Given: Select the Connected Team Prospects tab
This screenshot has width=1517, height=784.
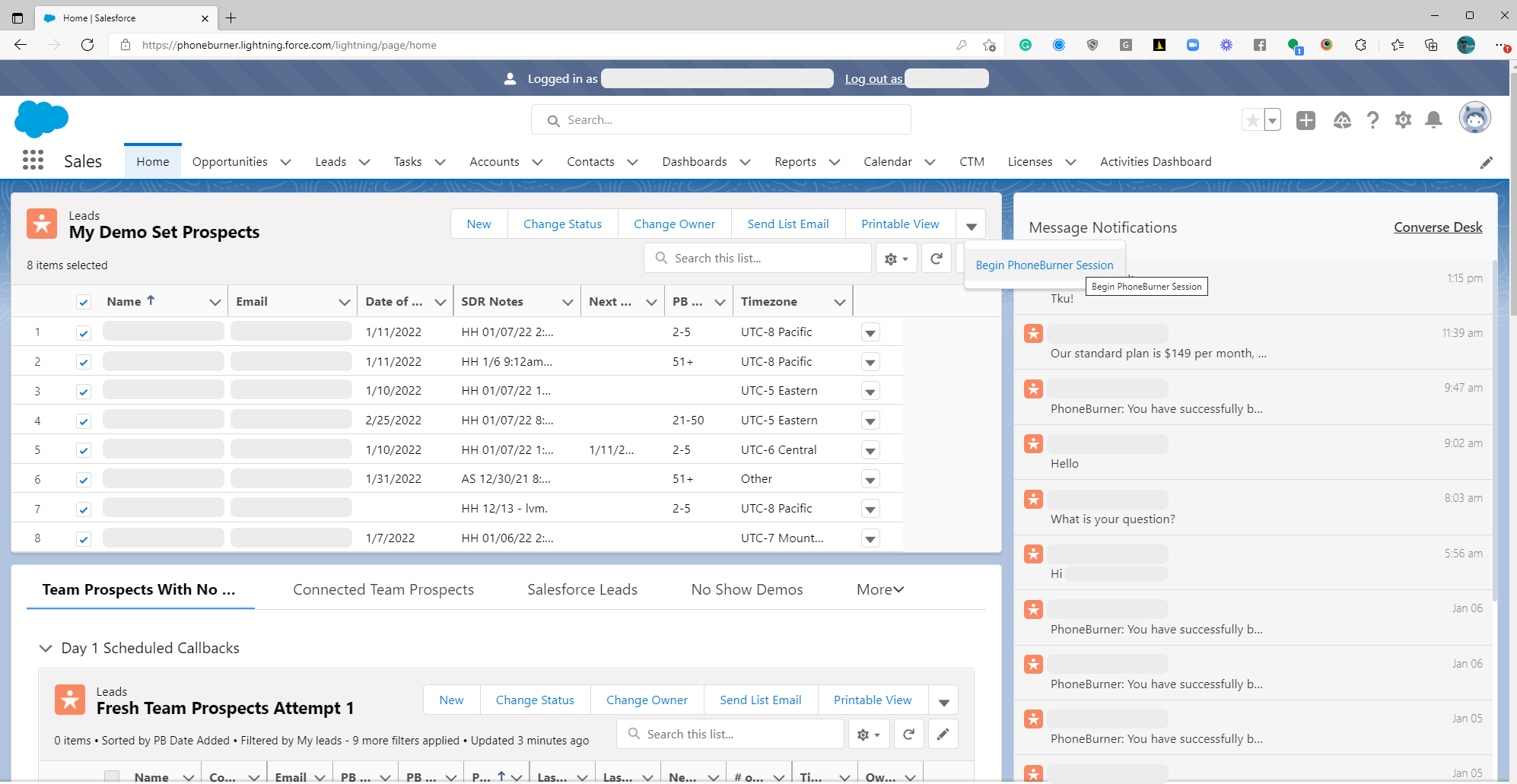Looking at the screenshot, I should 383,589.
